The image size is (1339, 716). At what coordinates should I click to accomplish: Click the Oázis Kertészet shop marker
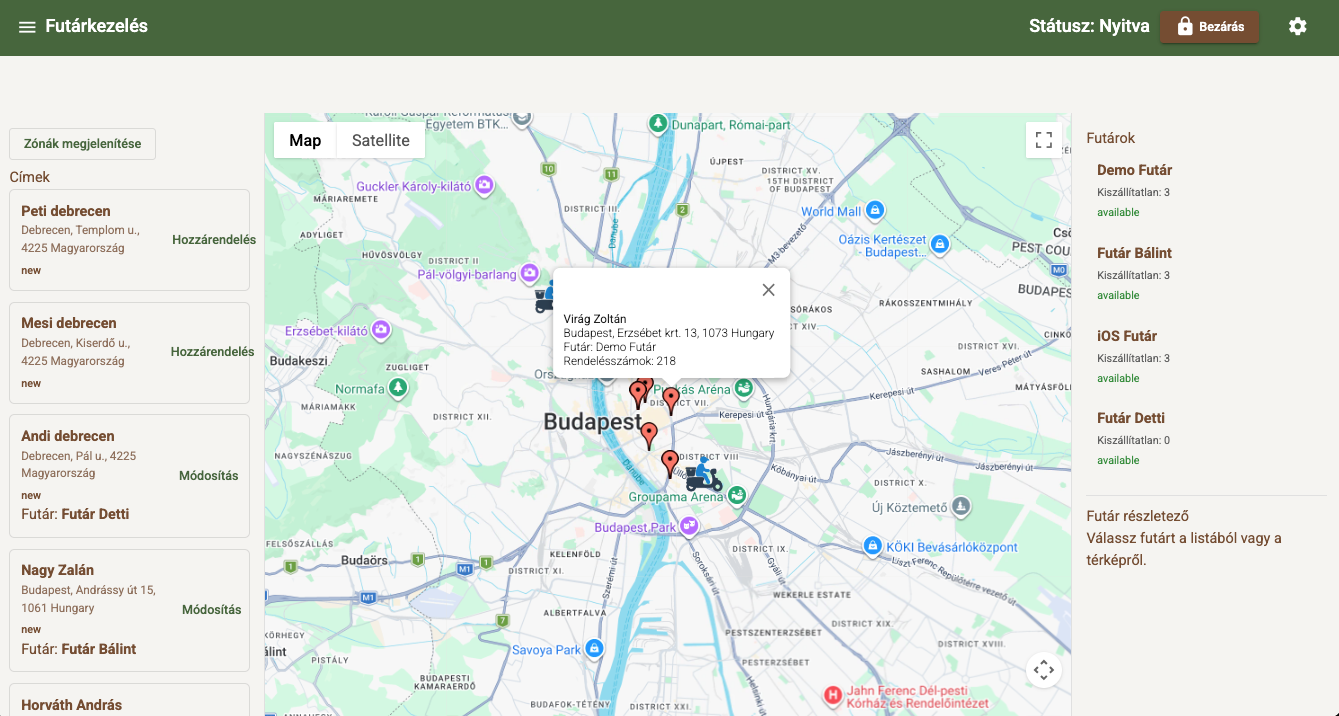(x=939, y=244)
